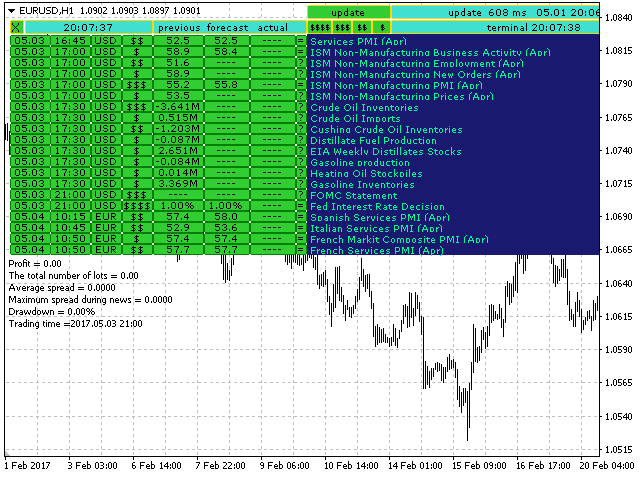Viewport: 640px width, 480px height.
Task: Click forecast value 58.0
Action: pyautogui.click(x=226, y=217)
